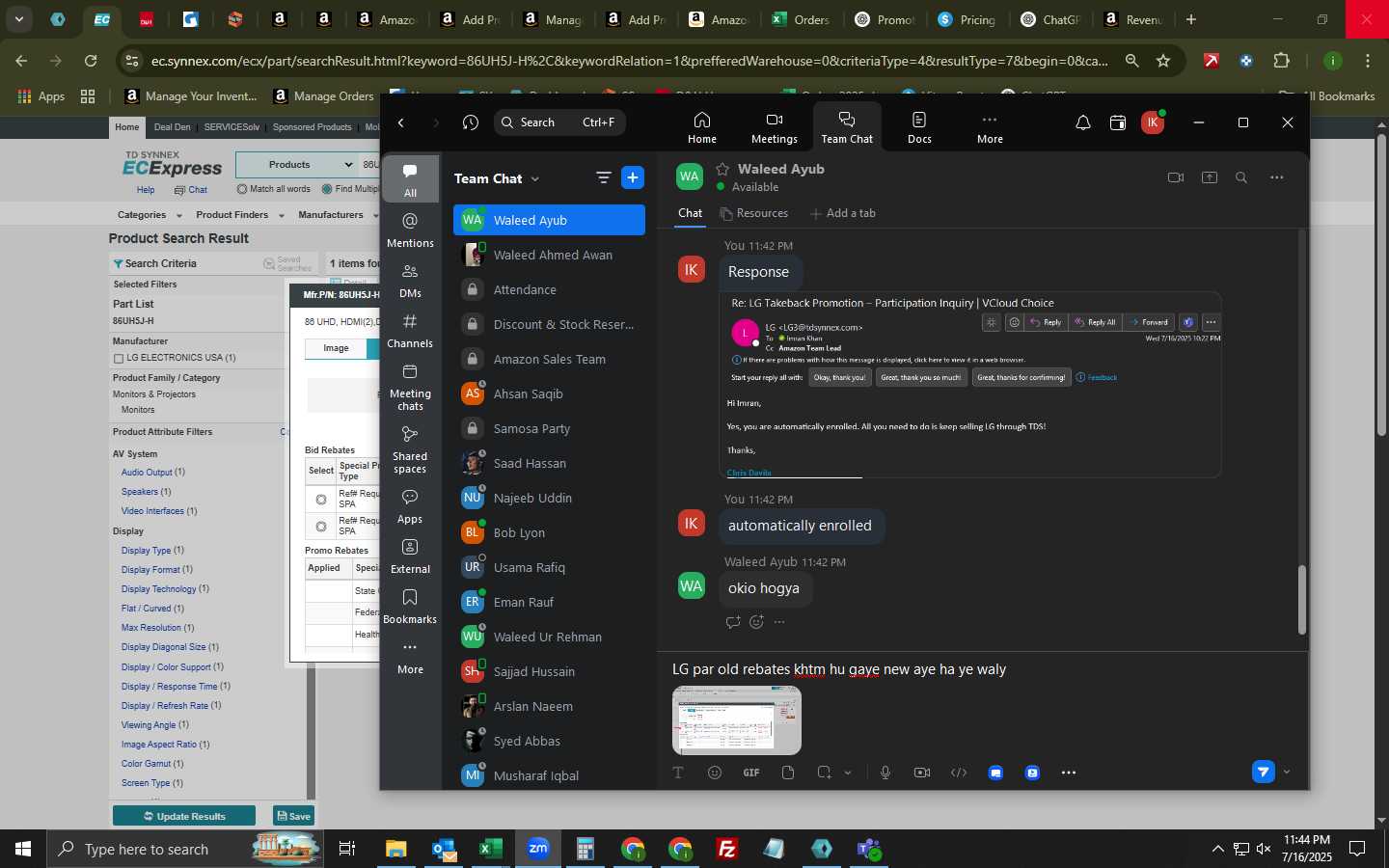
Task: Select Find Multiple radio option
Action: click(x=327, y=189)
